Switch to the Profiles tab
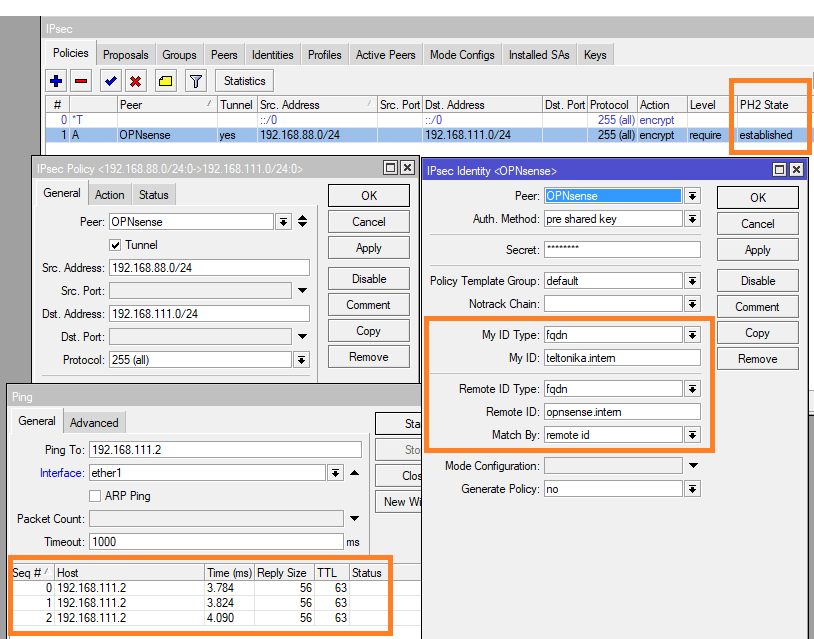This screenshot has height=639, width=814. coord(324,55)
